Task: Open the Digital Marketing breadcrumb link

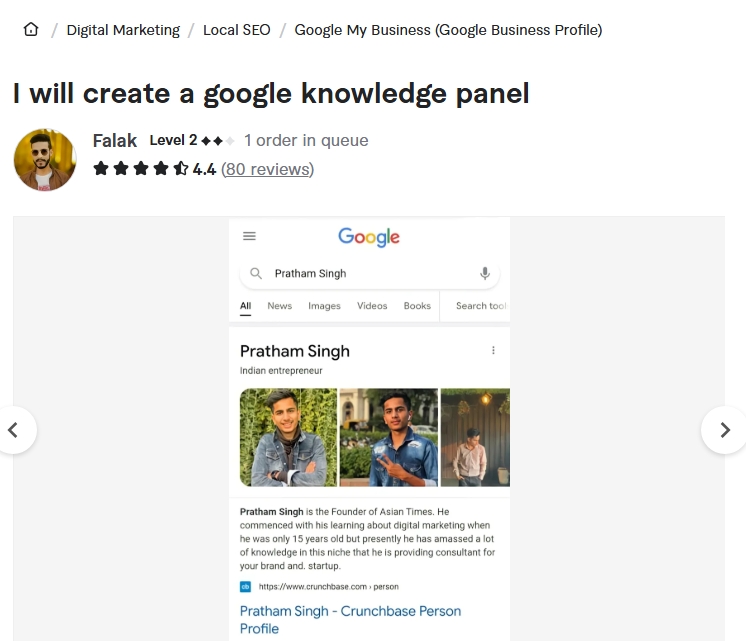Action: coord(123,30)
